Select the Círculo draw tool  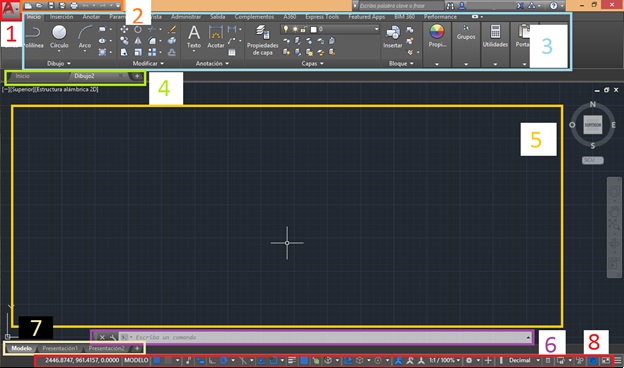click(59, 37)
